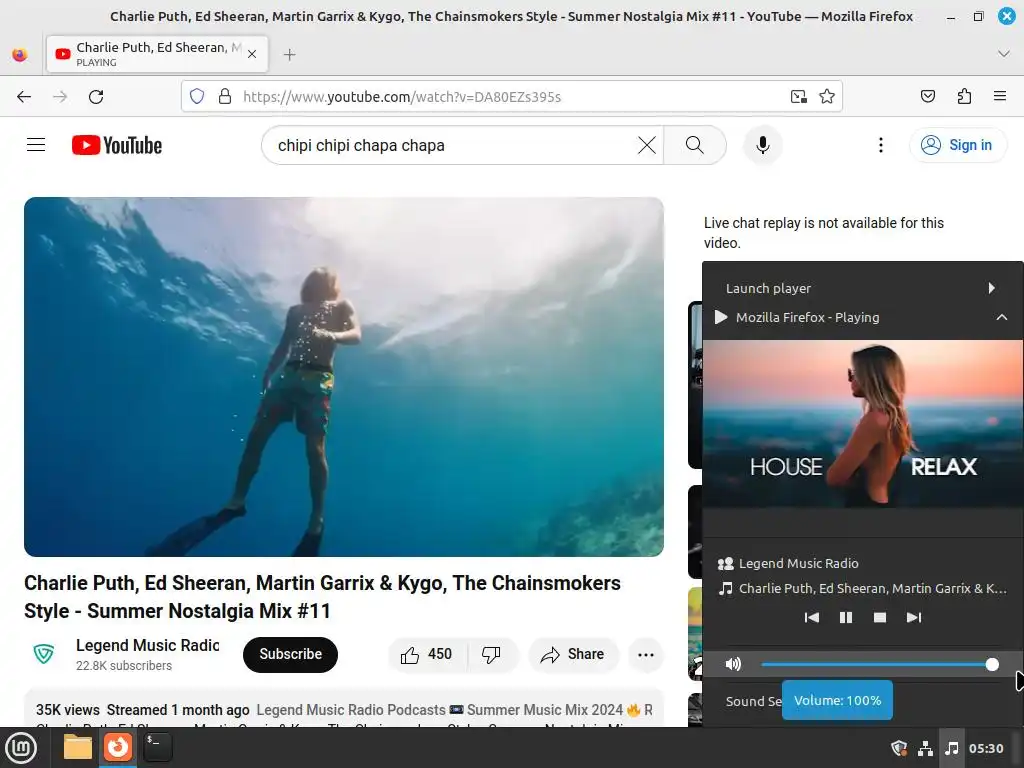This screenshot has height=768, width=1024.
Task: Open picture-in-picture icon in address bar
Action: pyautogui.click(x=799, y=97)
